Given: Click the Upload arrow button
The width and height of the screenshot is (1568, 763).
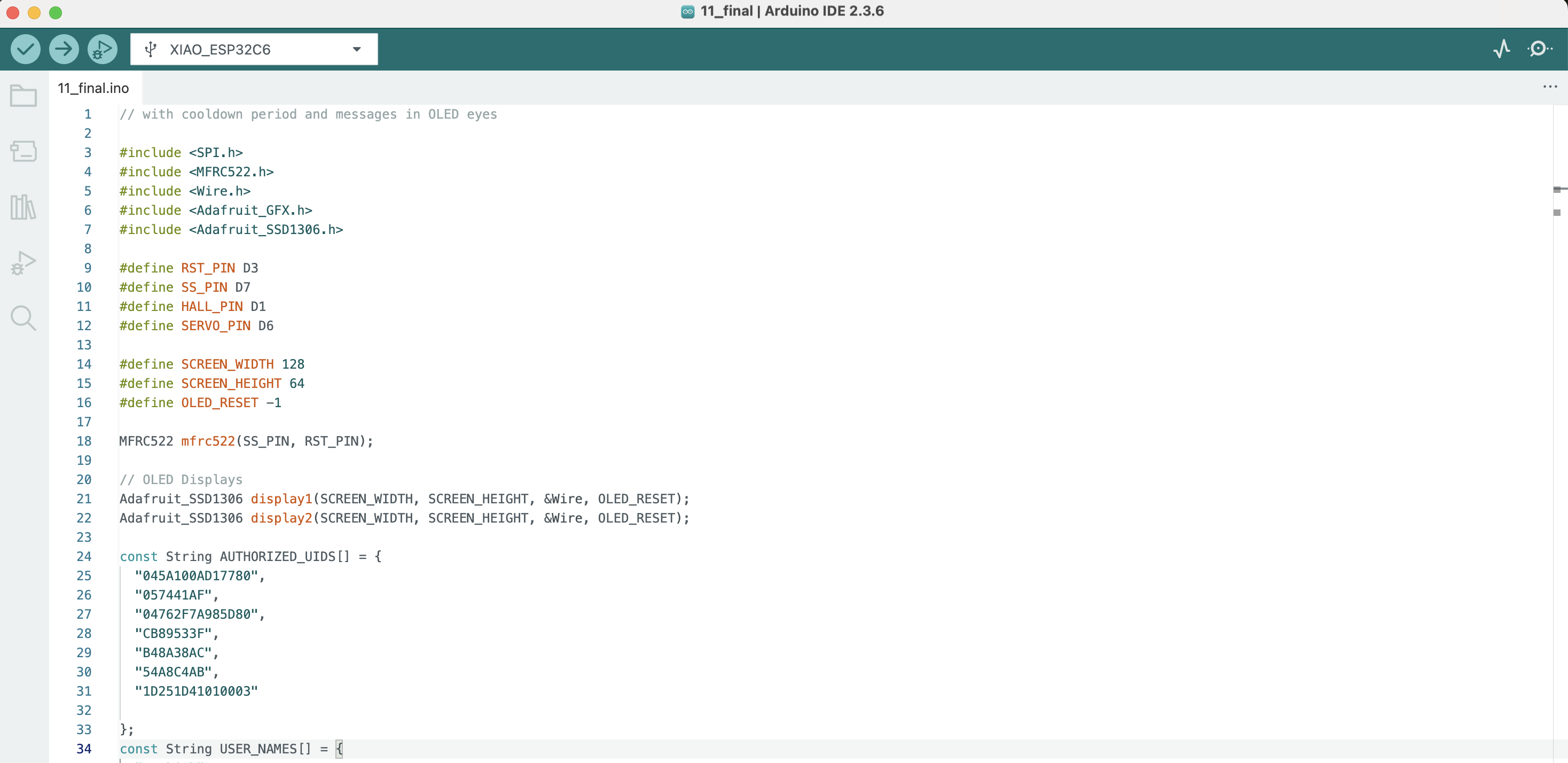Looking at the screenshot, I should [x=64, y=49].
